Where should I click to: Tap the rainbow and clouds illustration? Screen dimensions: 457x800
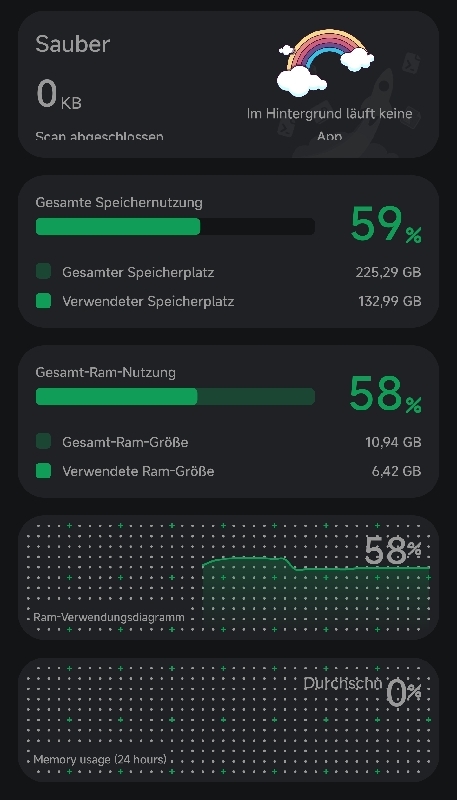325,62
